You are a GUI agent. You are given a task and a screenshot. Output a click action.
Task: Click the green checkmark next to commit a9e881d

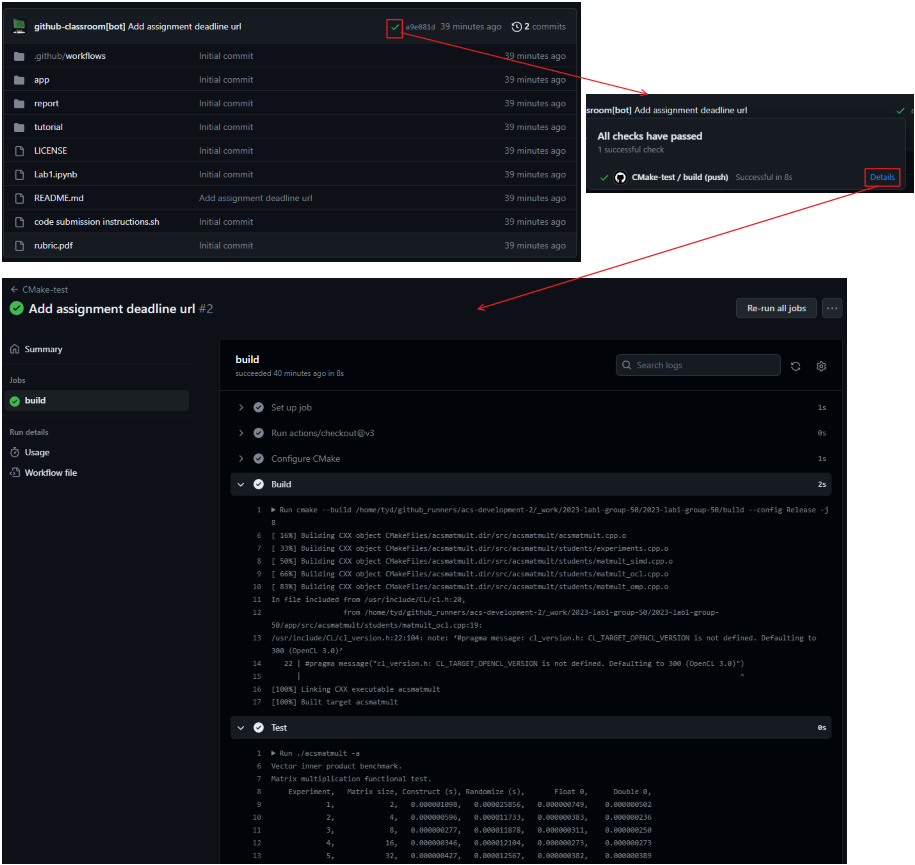pos(395,27)
